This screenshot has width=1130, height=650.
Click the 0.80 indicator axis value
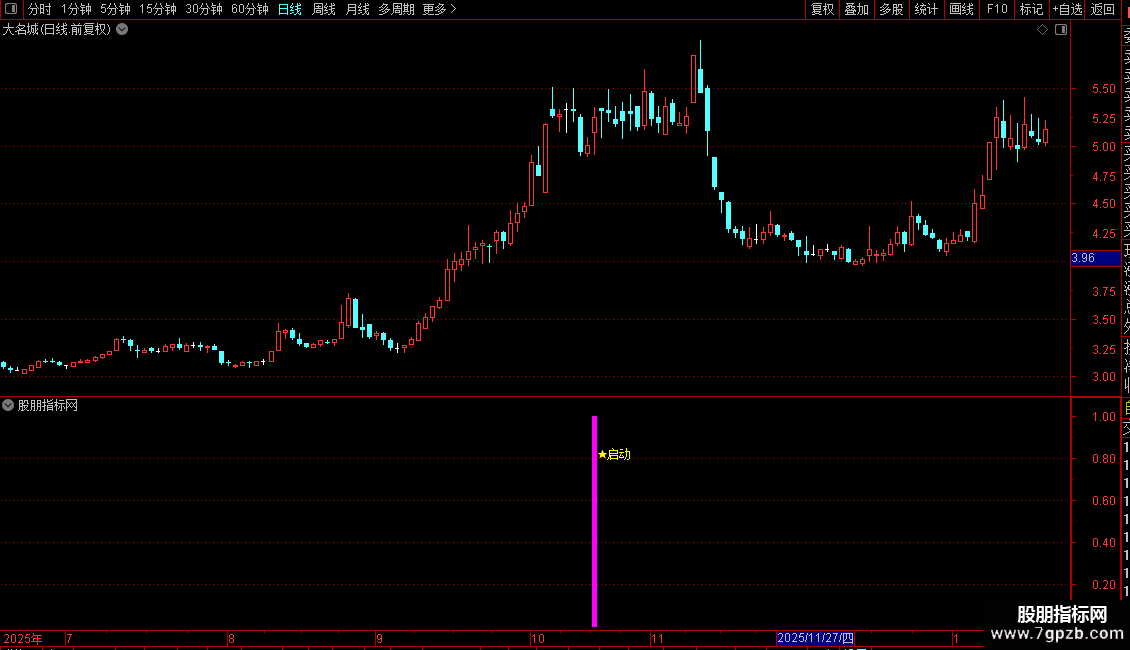pos(1104,458)
